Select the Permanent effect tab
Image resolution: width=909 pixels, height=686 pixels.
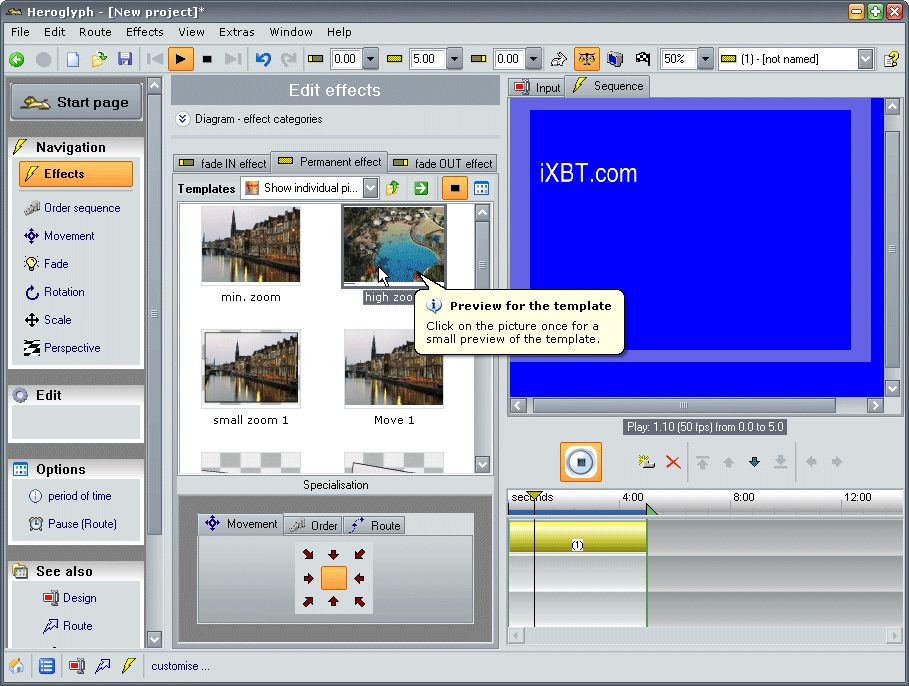click(x=329, y=162)
